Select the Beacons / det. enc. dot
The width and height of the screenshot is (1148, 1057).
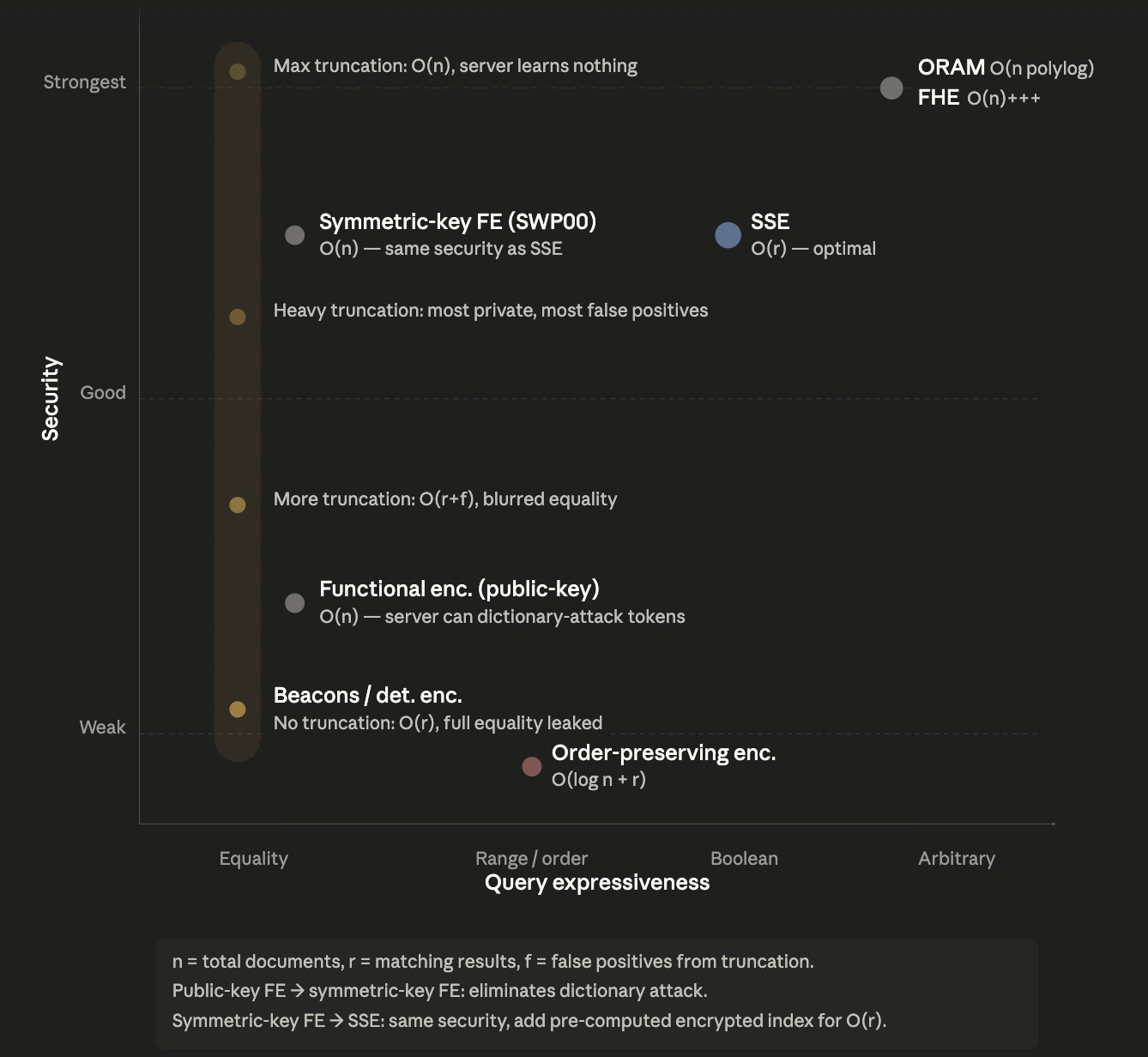[x=238, y=709]
